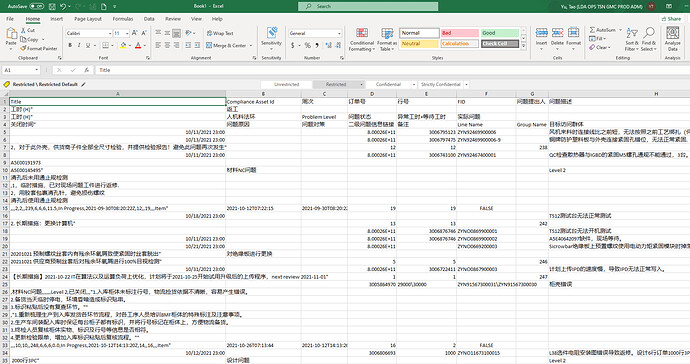Click the Wrap Text button
Image resolution: width=690 pixels, height=364 pixels.
pyautogui.click(x=220, y=33)
